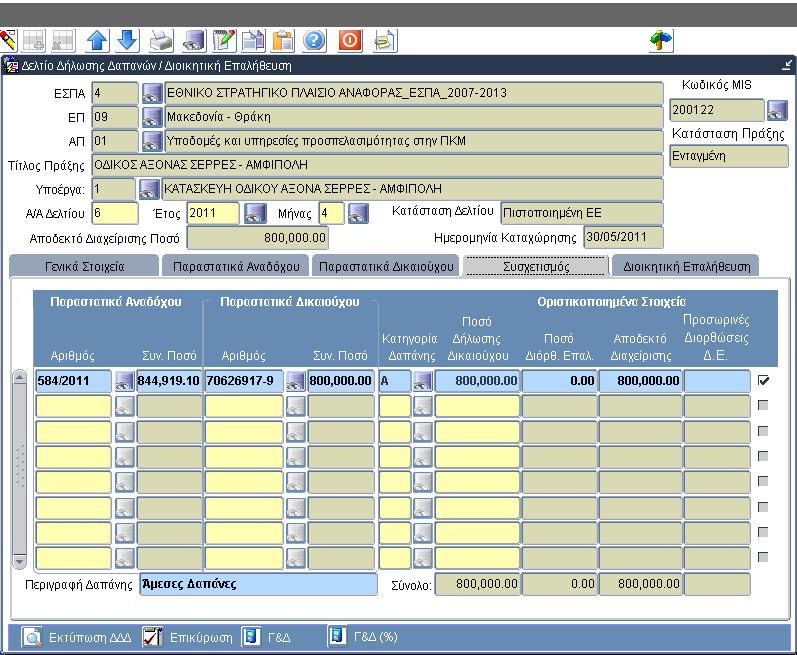
Task: Click the signpost navigation icon
Action: pyautogui.click(x=661, y=41)
